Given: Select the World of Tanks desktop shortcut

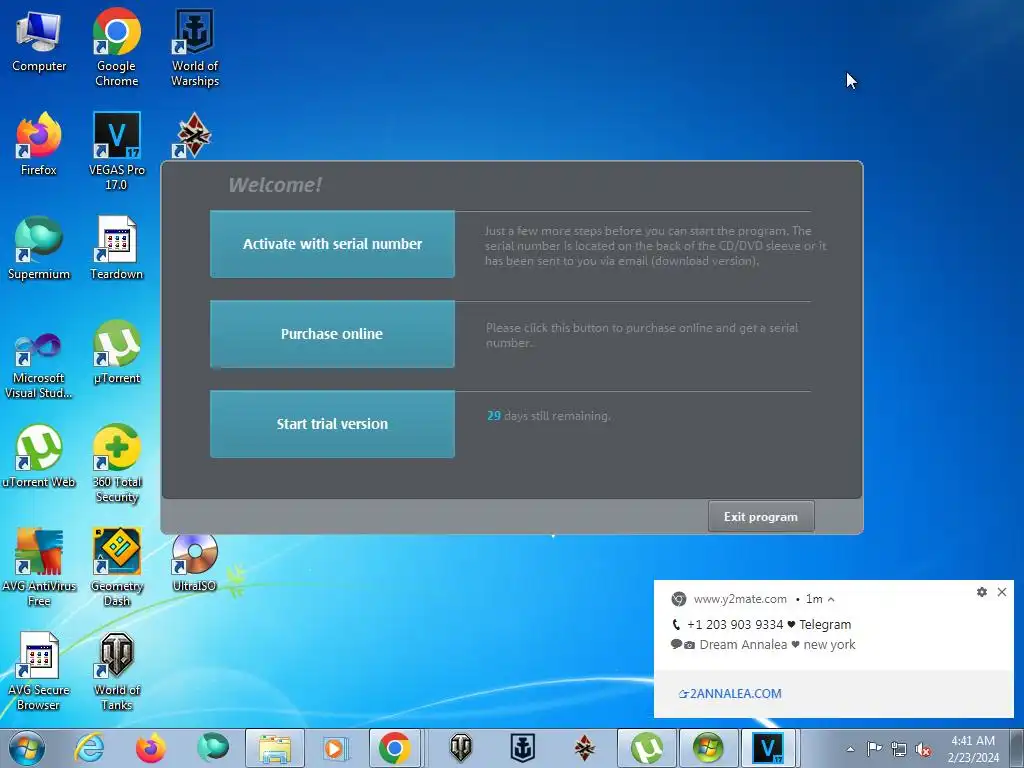Looking at the screenshot, I should coord(116,671).
